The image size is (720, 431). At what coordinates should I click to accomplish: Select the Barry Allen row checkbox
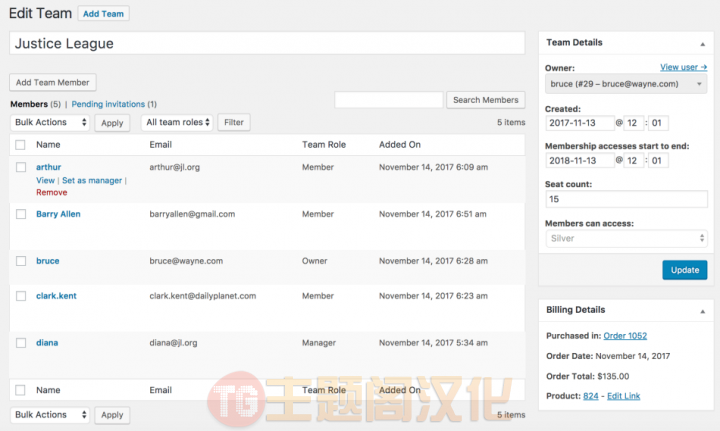pyautogui.click(x=21, y=214)
